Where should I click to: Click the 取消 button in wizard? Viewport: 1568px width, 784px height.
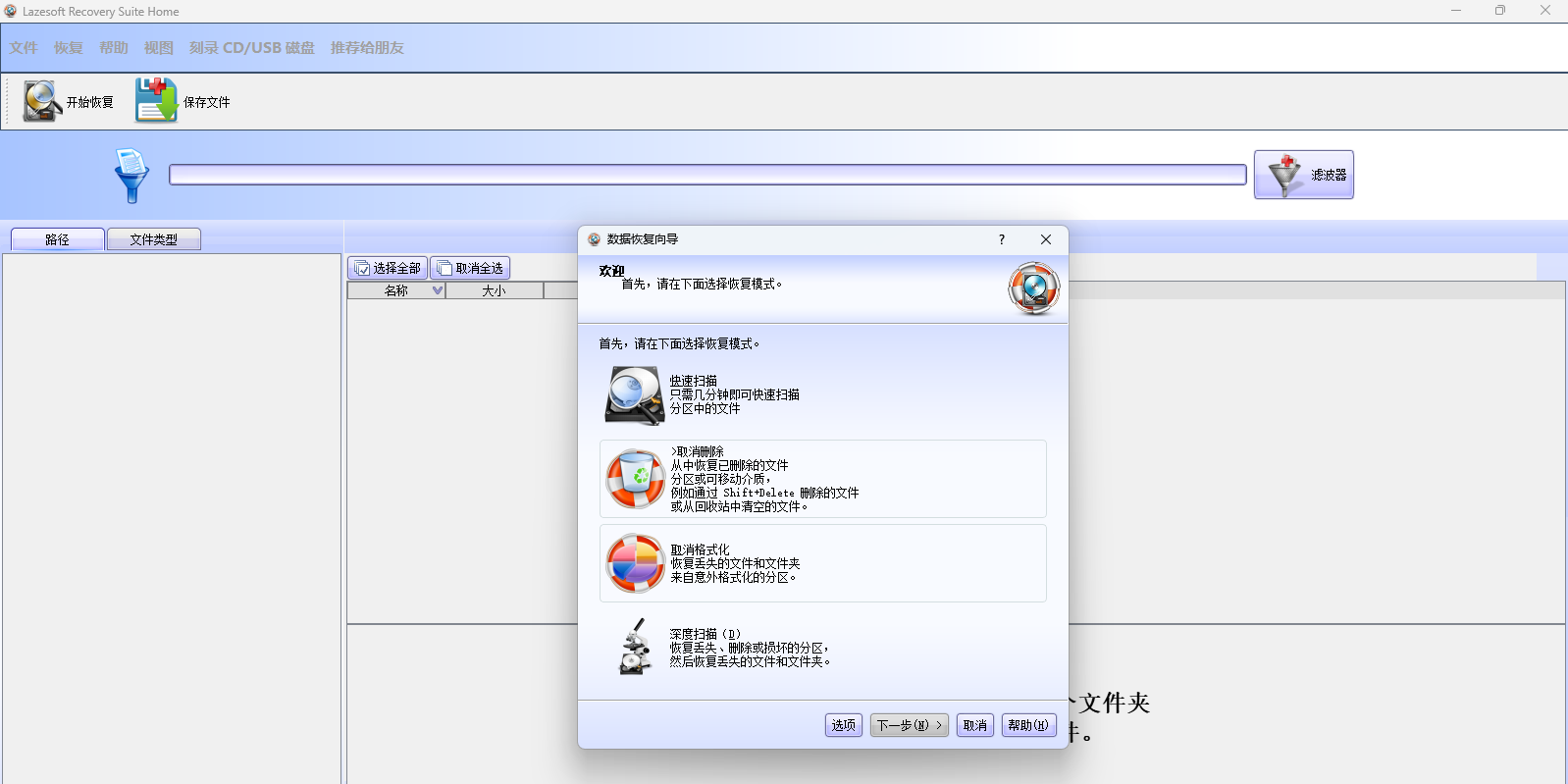975,725
